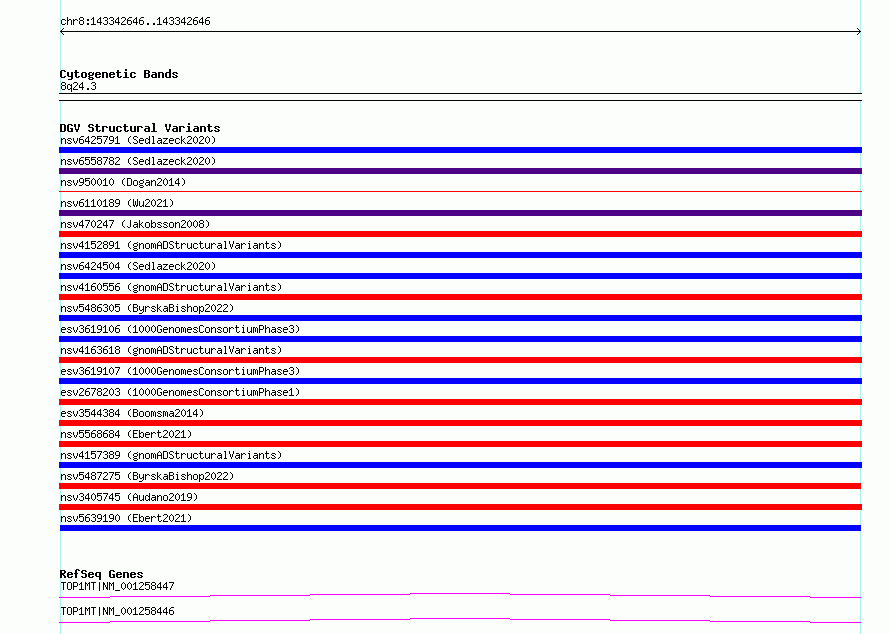890x634 pixels.
Task: Open variant nsv4163618 (gnomADStructuralVariants) label
Action: [x=171, y=350]
